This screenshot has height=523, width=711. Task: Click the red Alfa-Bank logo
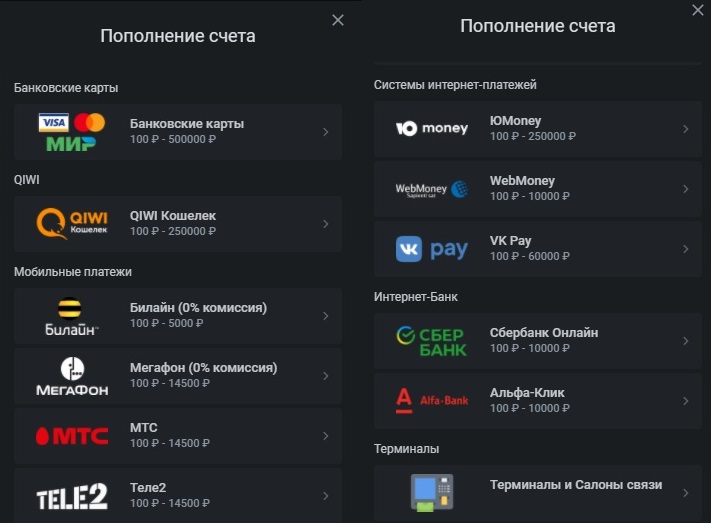432,401
